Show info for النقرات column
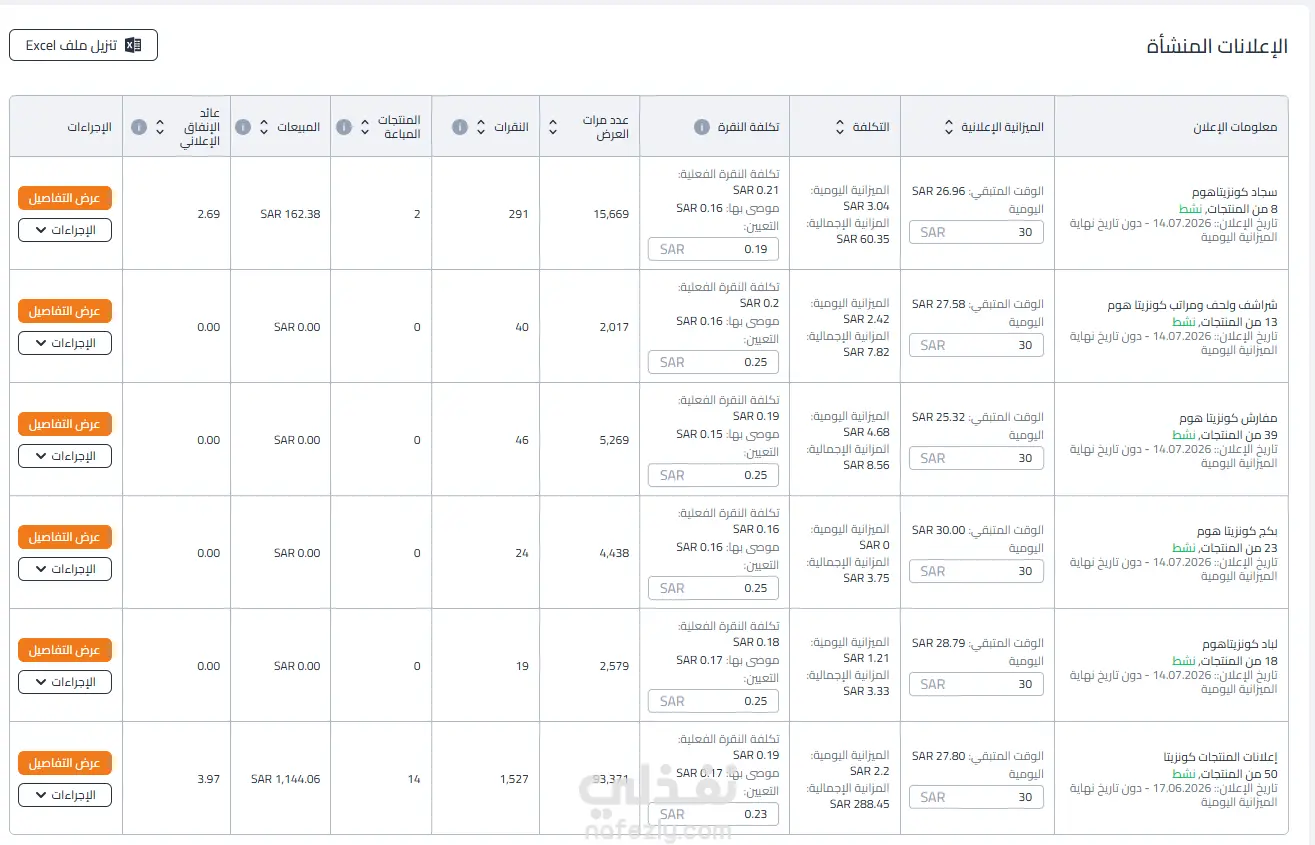Viewport: 1315px width, 845px height. click(460, 127)
